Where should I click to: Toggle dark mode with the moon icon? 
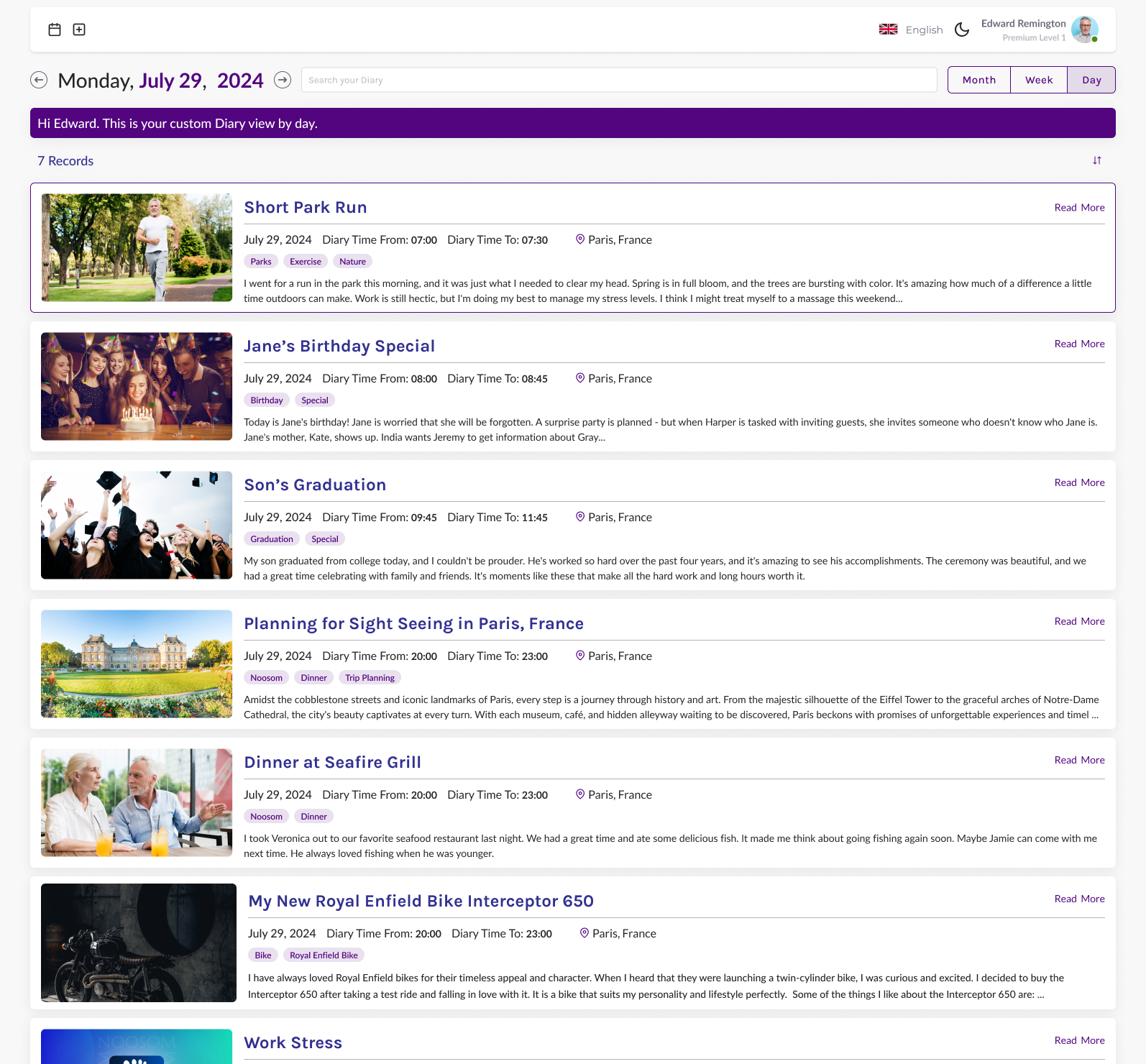[961, 29]
